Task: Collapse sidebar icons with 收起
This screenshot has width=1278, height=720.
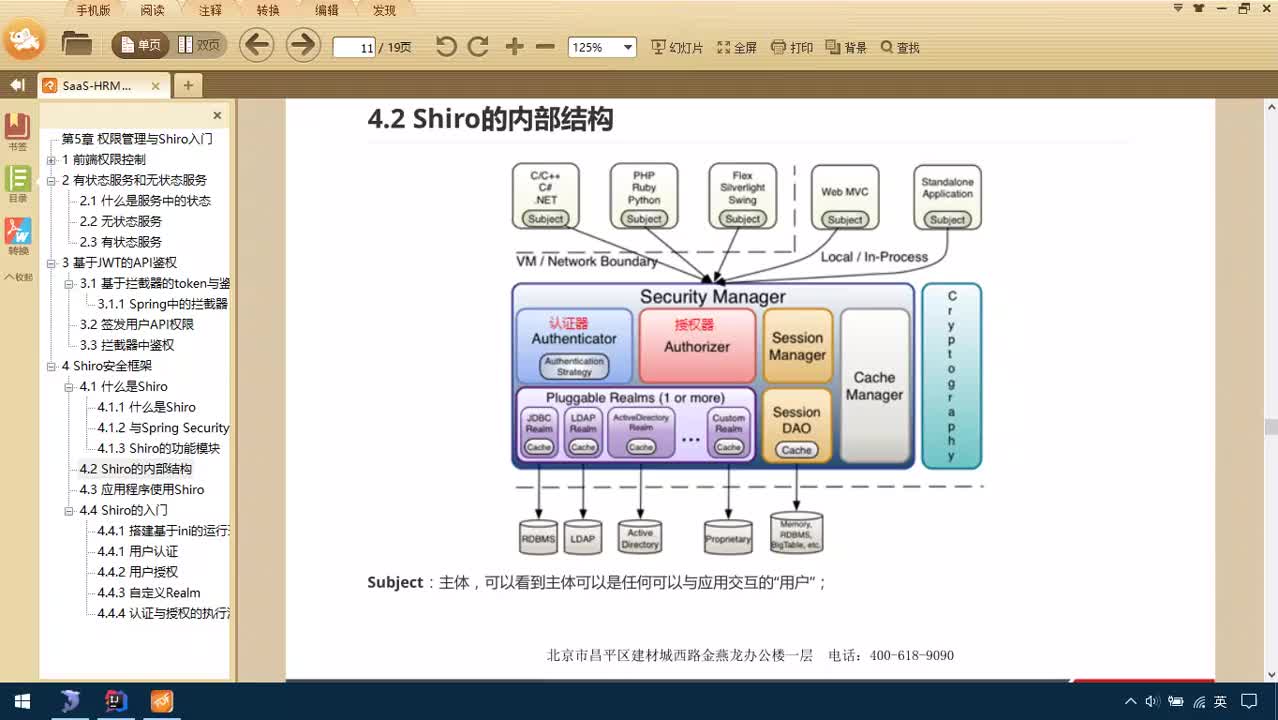Action: pyautogui.click(x=18, y=277)
